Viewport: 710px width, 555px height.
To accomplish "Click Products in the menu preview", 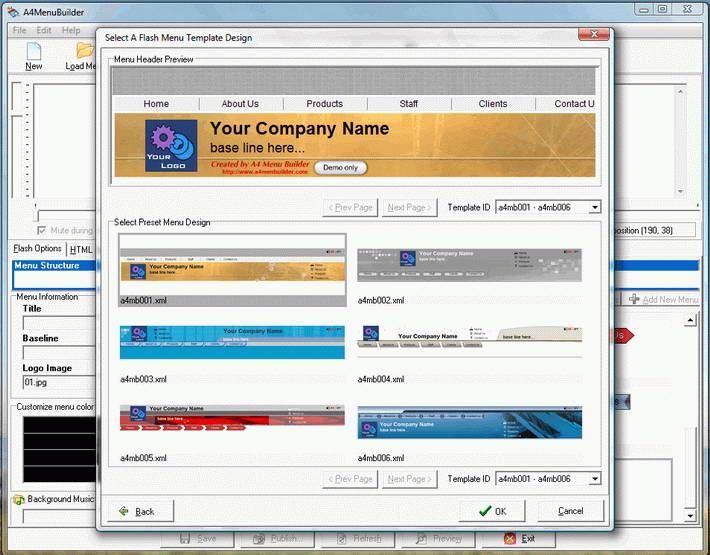I will pos(325,104).
